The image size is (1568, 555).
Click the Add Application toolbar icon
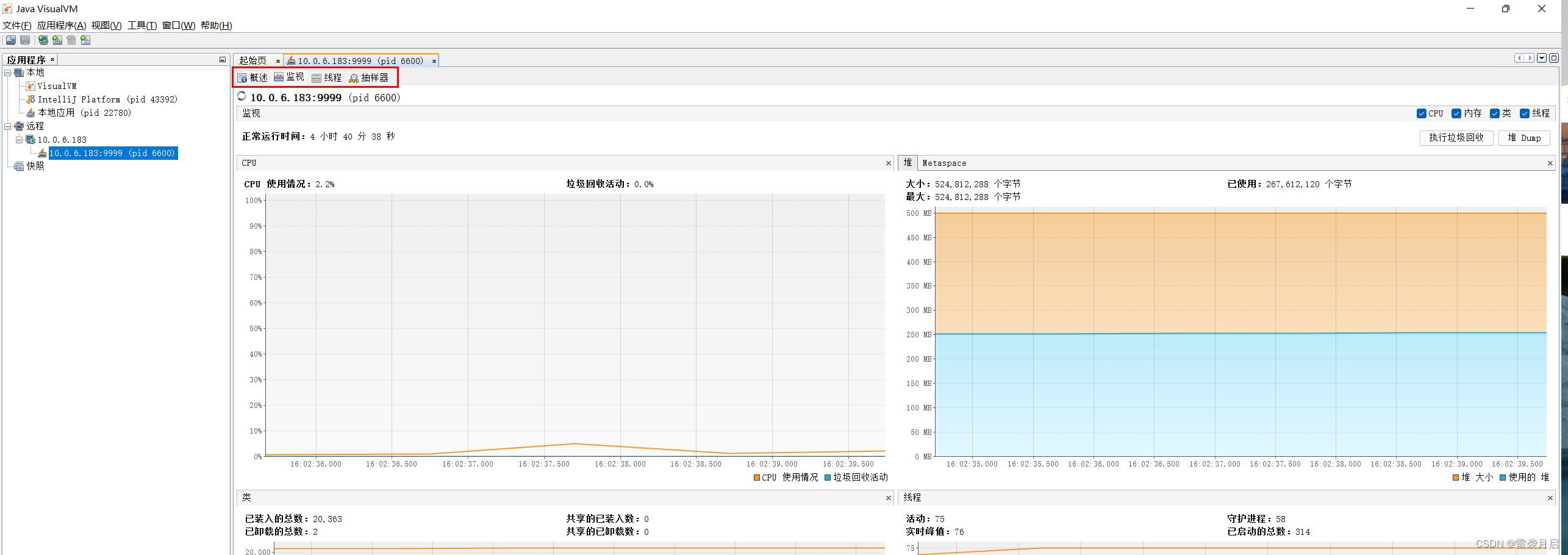[85, 40]
